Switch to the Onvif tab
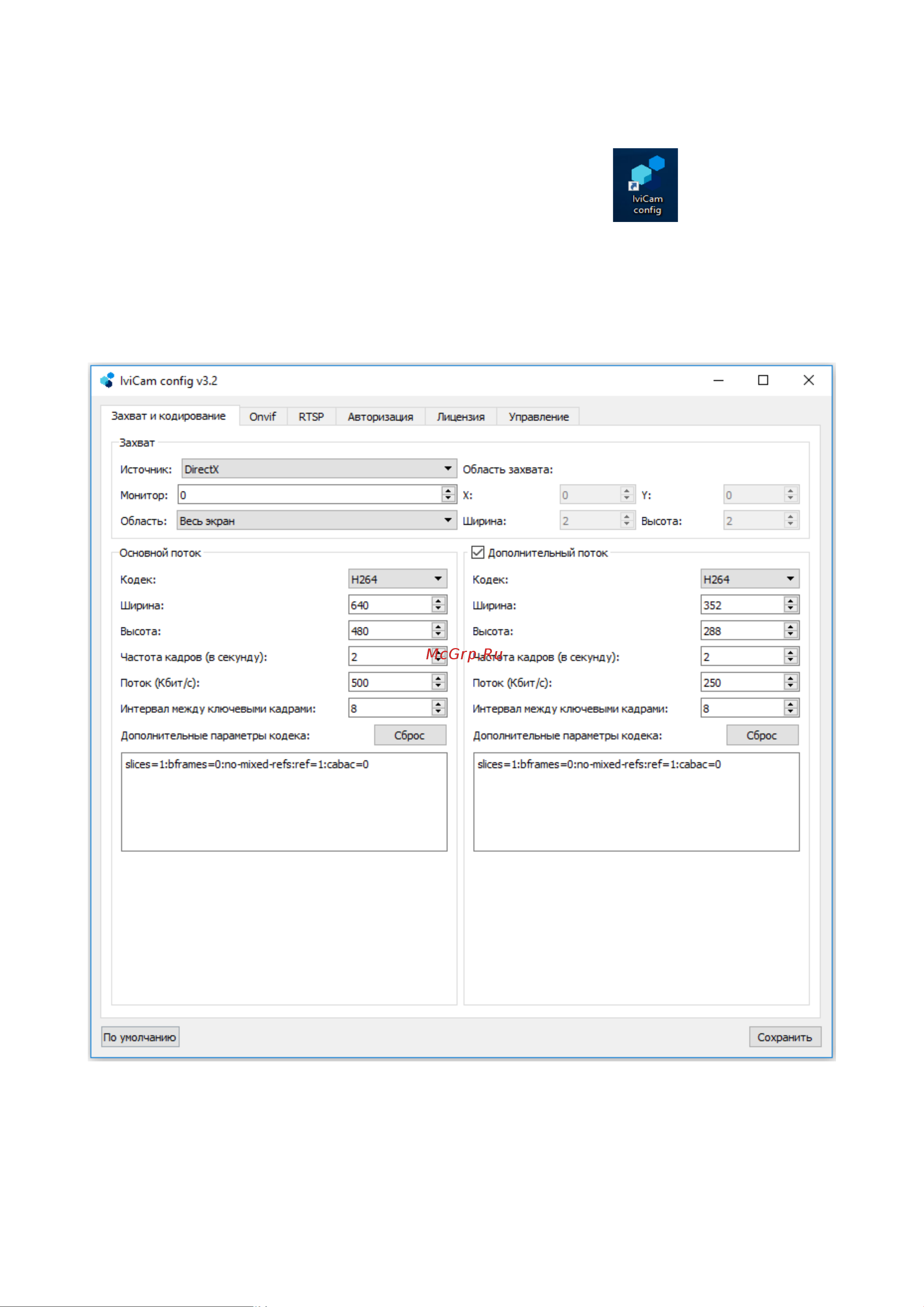924x1307 pixels. pyautogui.click(x=262, y=417)
